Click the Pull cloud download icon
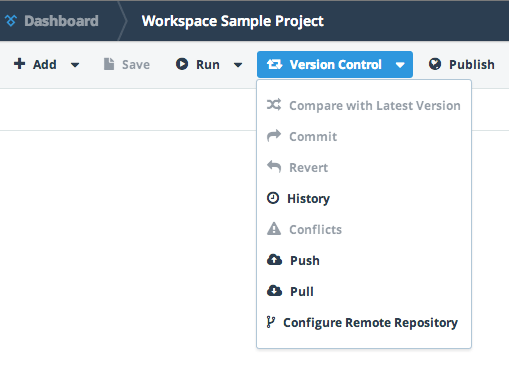Screen dimensions: 509x369 pos(274,291)
